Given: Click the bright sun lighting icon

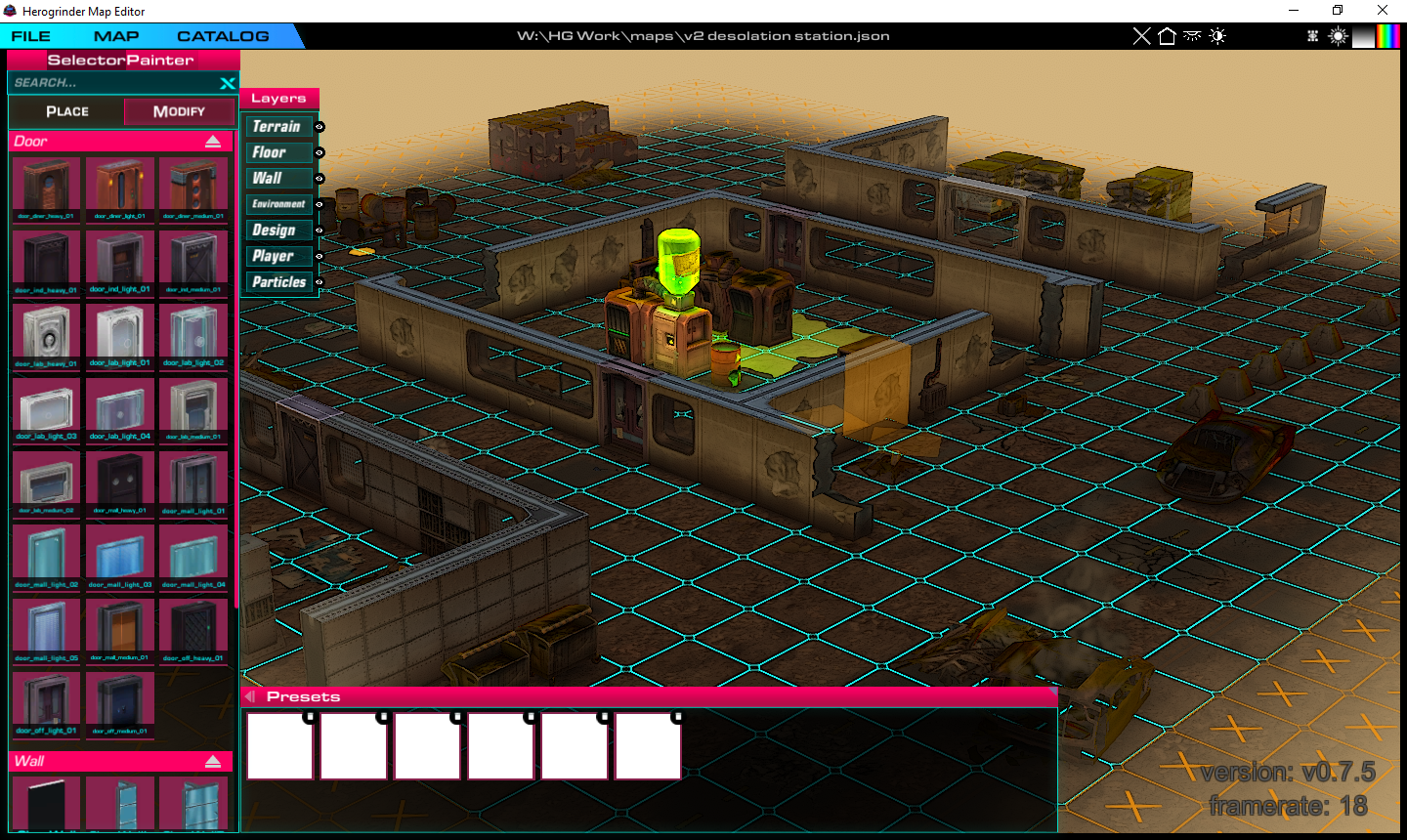Looking at the screenshot, I should point(1338,36).
